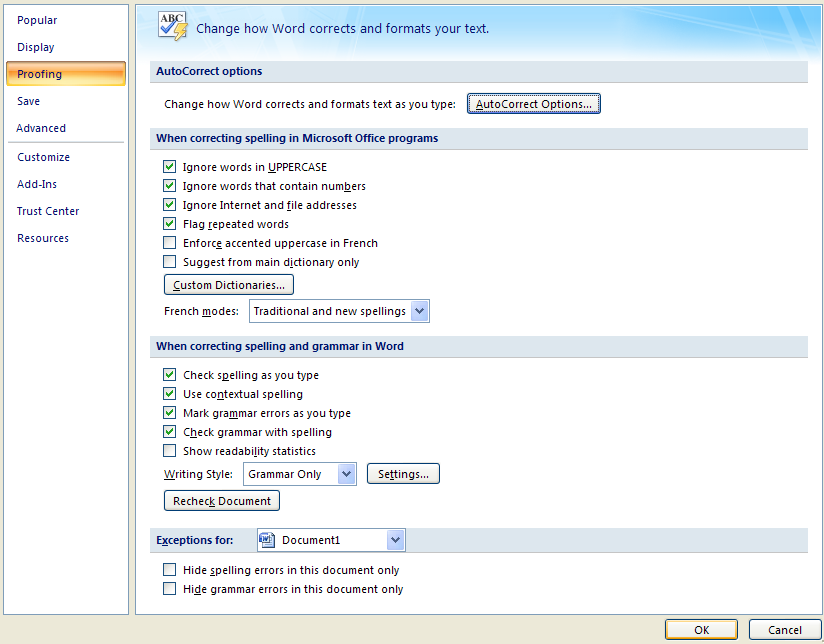Image resolution: width=824 pixels, height=644 pixels.
Task: Uncheck Check grammar with spelling
Action: click(169, 432)
